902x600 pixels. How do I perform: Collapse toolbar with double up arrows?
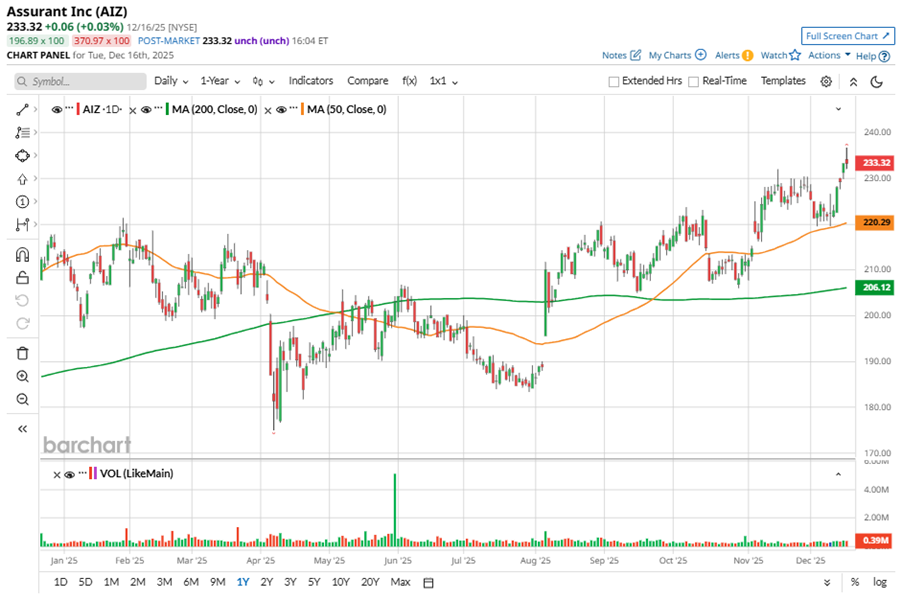[x=854, y=82]
